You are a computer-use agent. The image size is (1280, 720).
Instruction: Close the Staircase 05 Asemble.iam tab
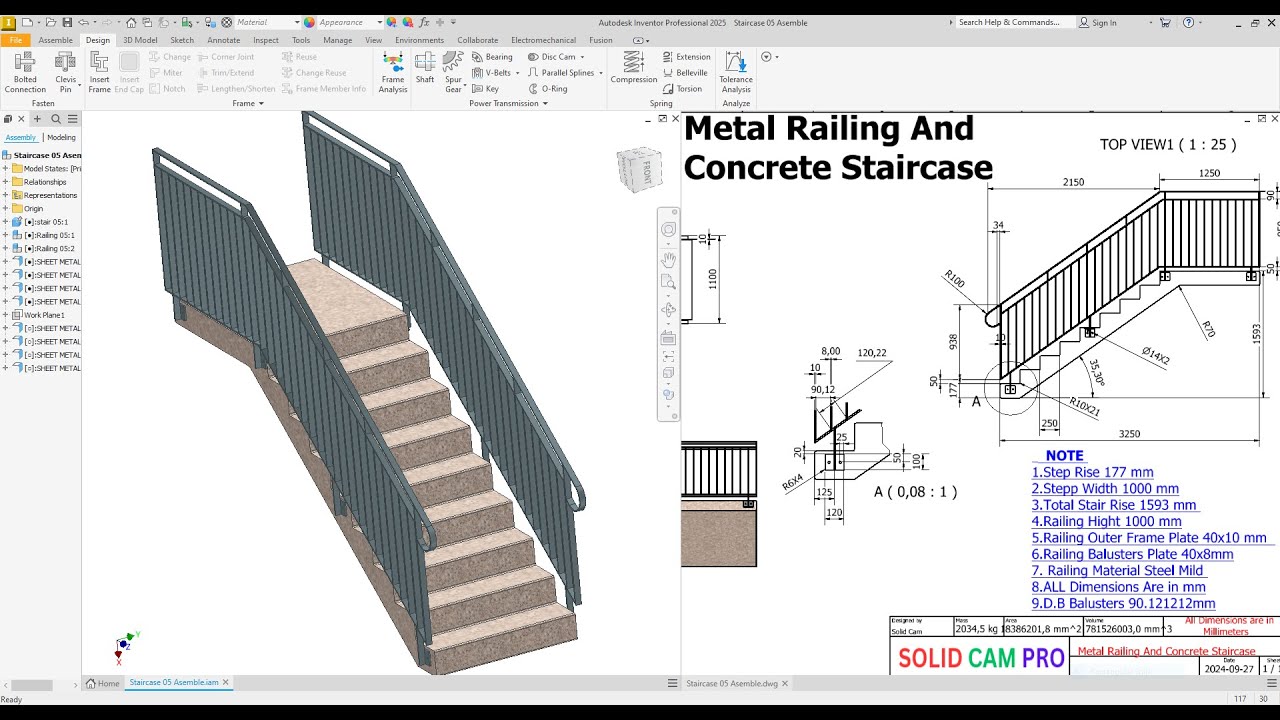tap(226, 682)
